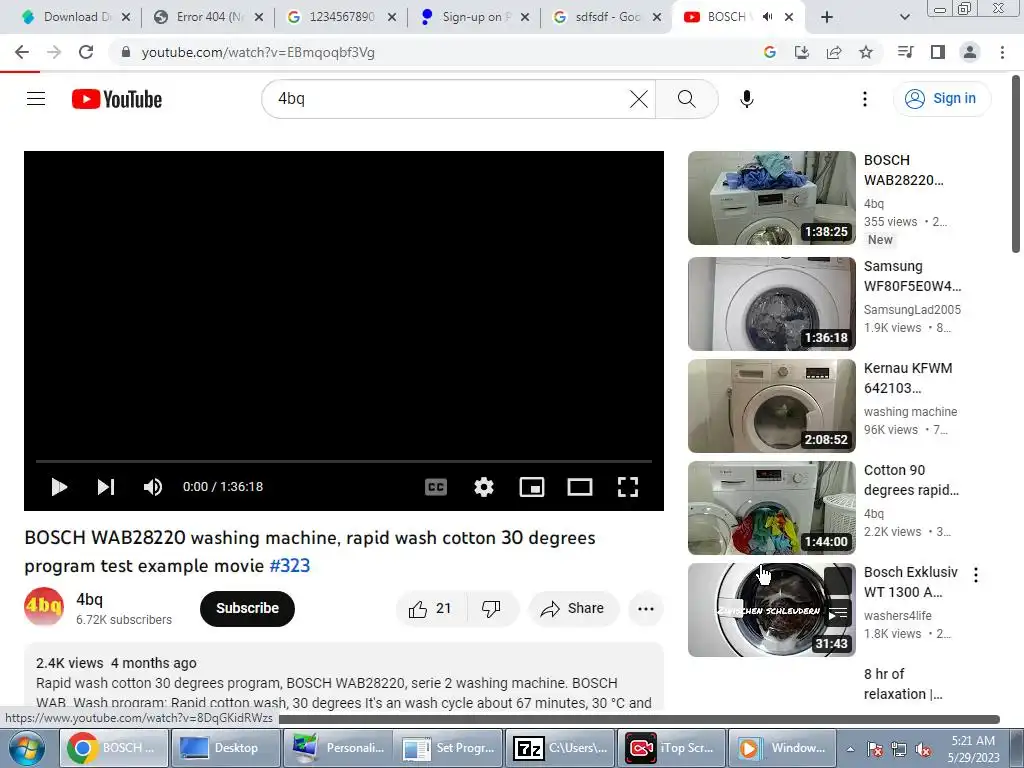This screenshot has height=768, width=1024.
Task: Toggle theater mode view
Action: point(580,487)
